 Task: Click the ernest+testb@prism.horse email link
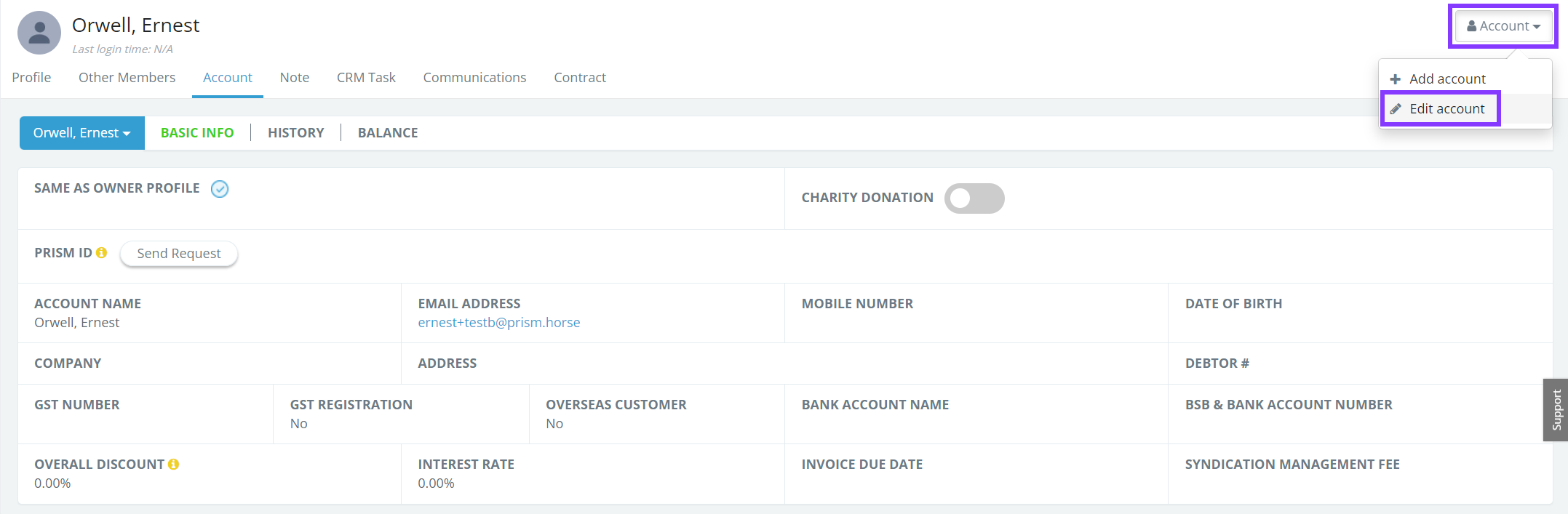pyautogui.click(x=498, y=323)
